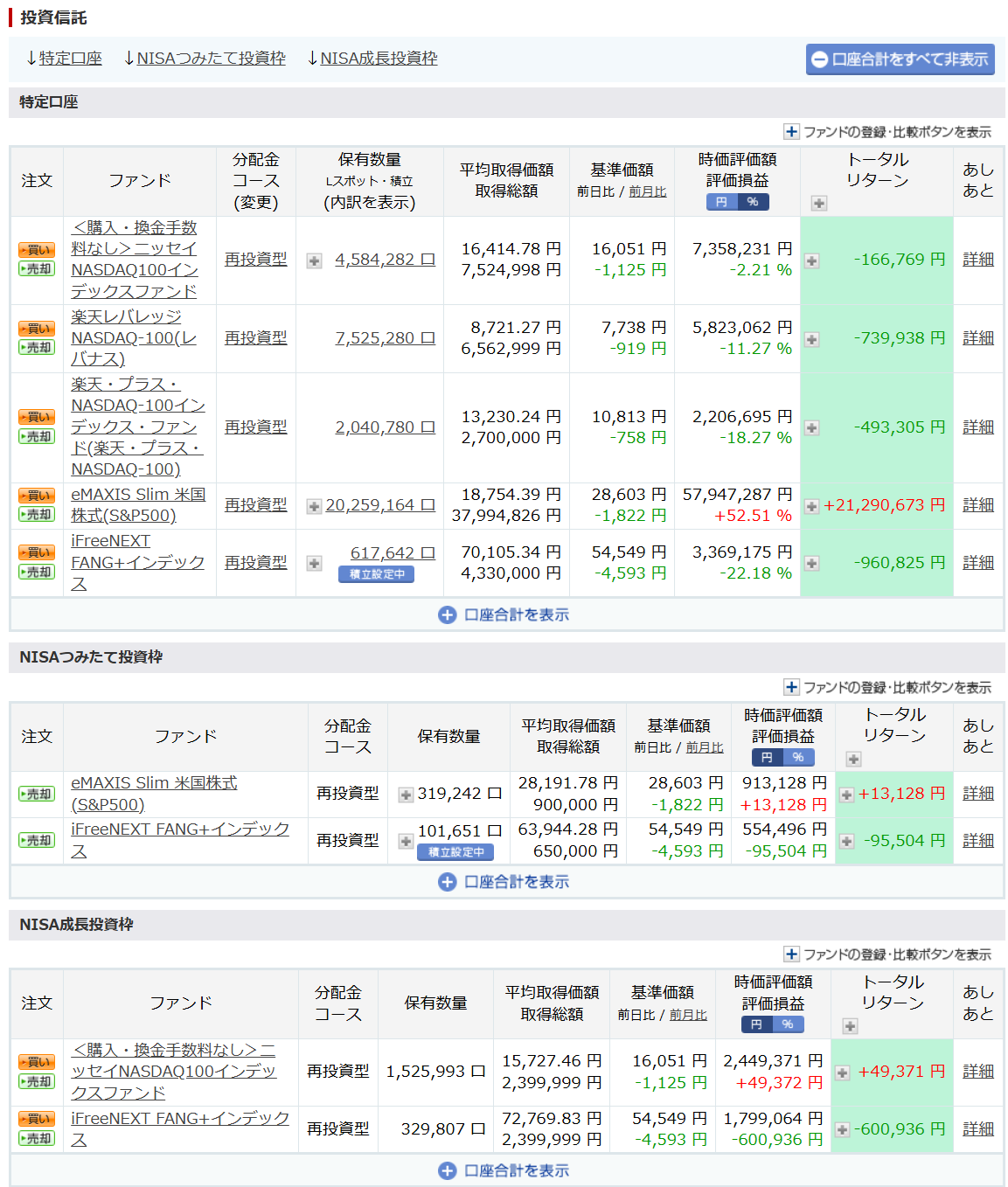Switch 特定口座 評価損益 display to 円
This screenshot has height=1187, width=1008.
click(x=721, y=202)
